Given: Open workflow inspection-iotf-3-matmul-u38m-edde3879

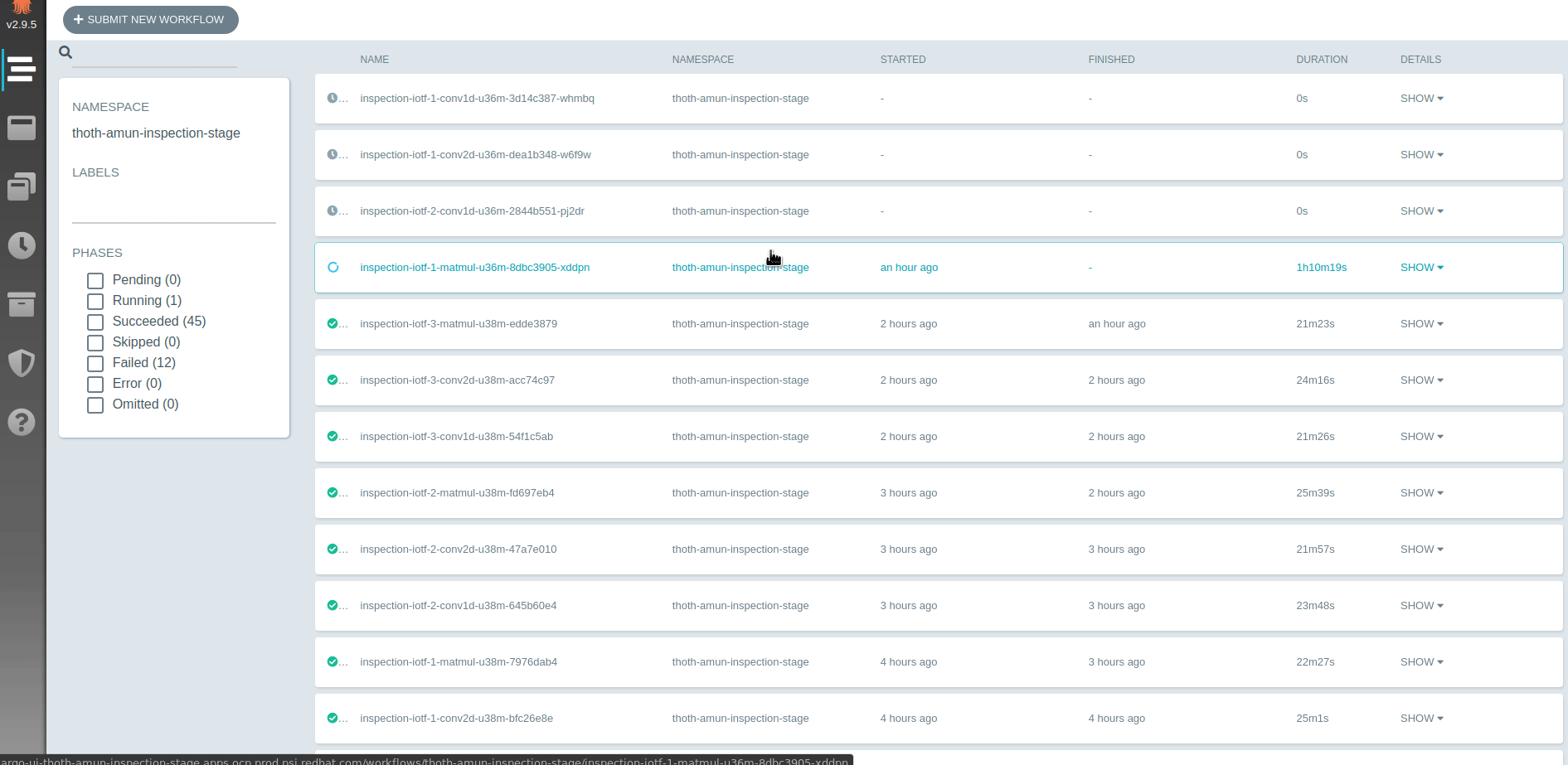Looking at the screenshot, I should pos(459,324).
